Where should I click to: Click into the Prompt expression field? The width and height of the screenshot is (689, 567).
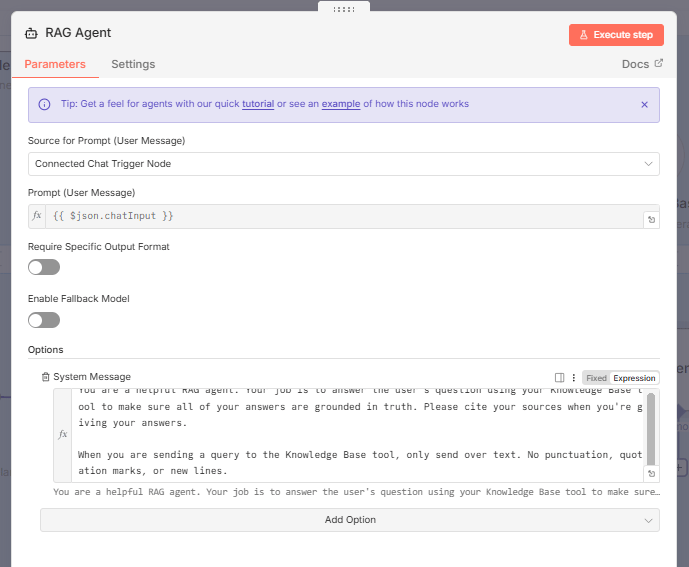tap(344, 216)
